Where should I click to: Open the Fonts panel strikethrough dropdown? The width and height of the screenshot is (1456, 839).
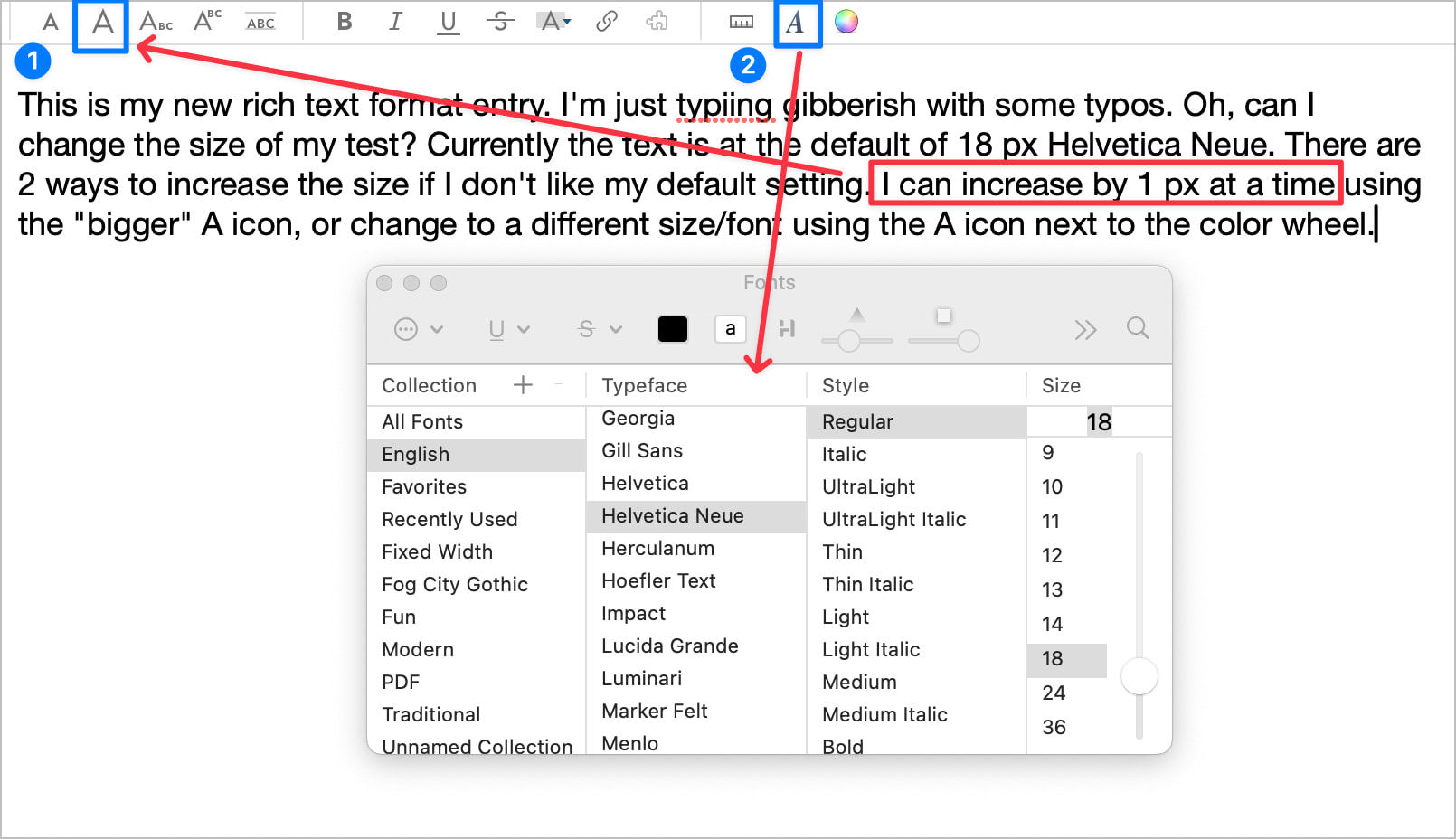600,329
